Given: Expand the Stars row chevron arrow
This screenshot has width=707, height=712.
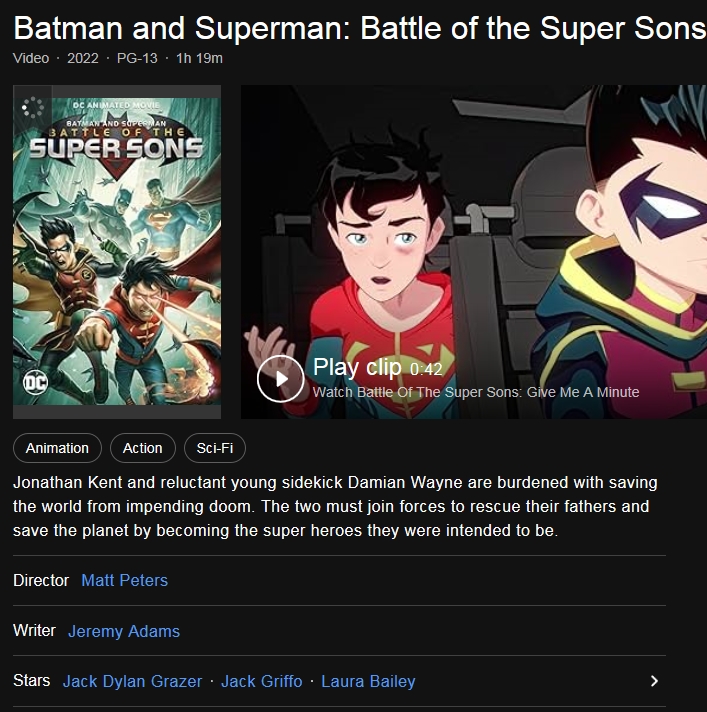Looking at the screenshot, I should point(654,681).
